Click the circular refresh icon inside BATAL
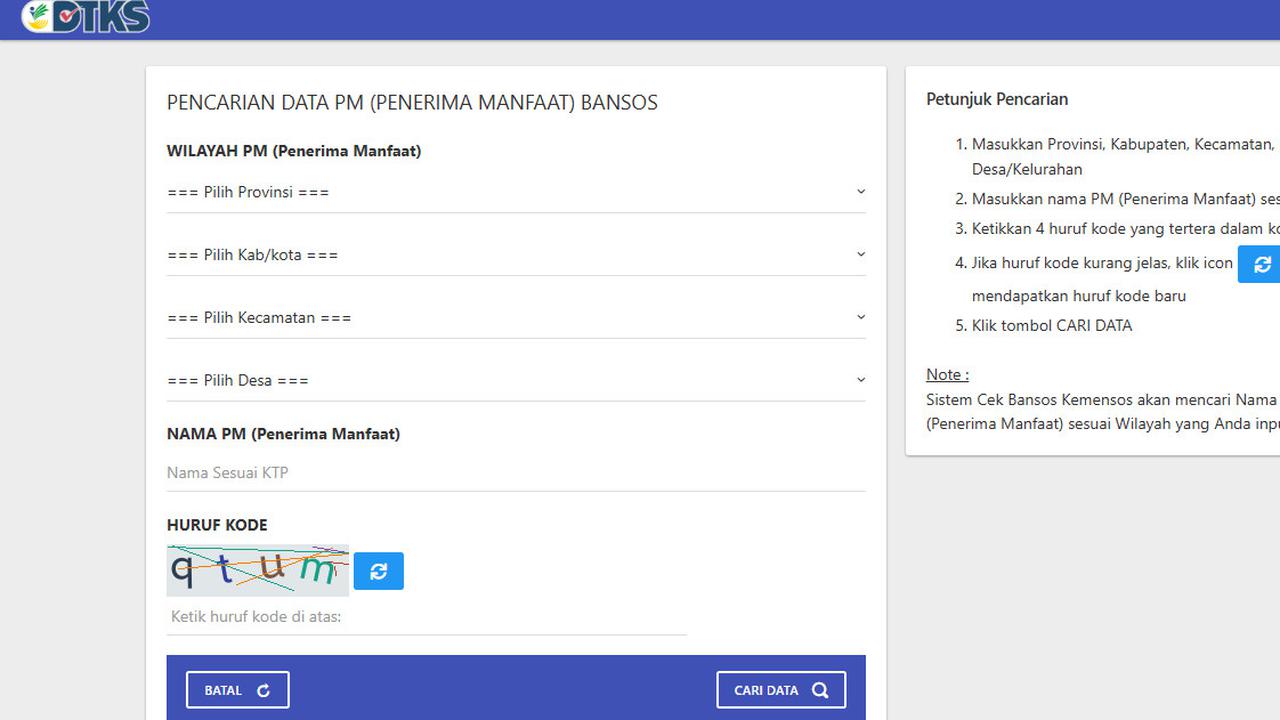Screen dimensions: 1280x720 pos(263,689)
